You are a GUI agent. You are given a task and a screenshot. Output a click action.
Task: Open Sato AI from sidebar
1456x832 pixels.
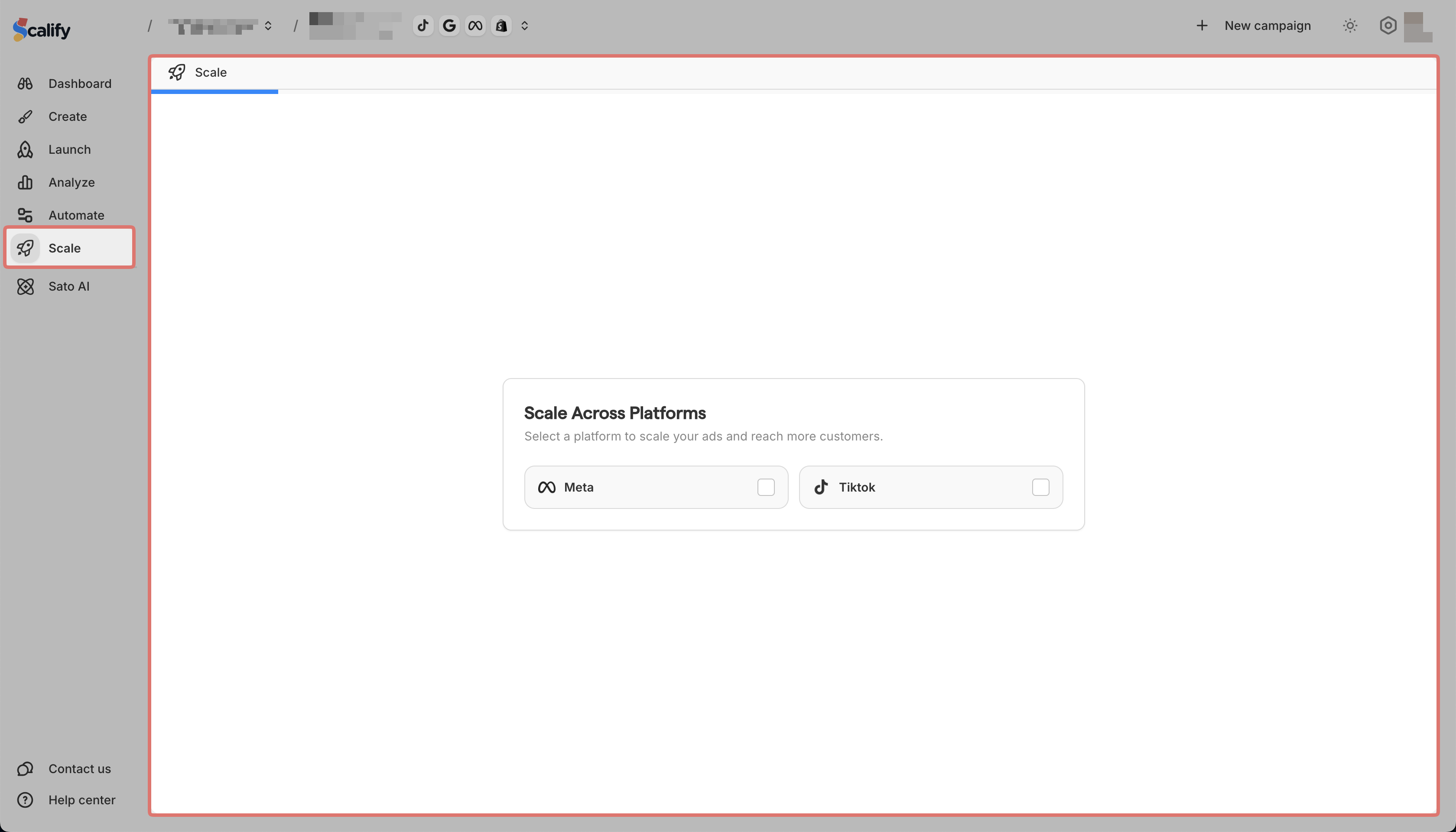click(x=68, y=286)
